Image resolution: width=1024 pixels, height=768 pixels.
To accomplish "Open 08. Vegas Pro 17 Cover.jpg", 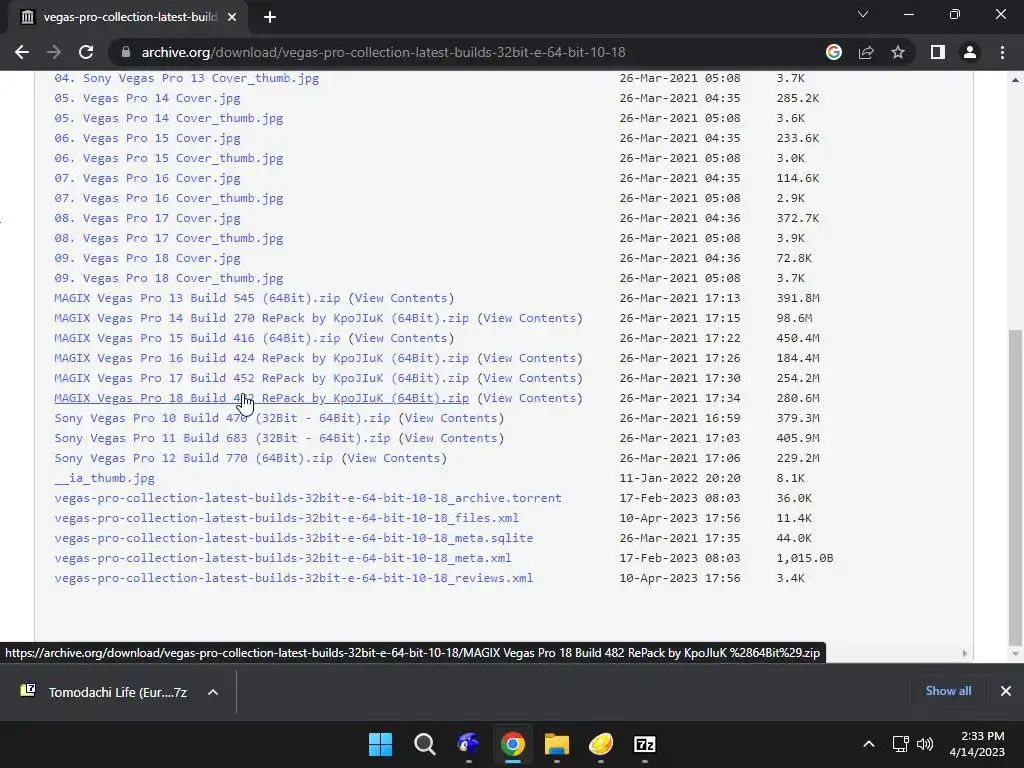I will (147, 218).
